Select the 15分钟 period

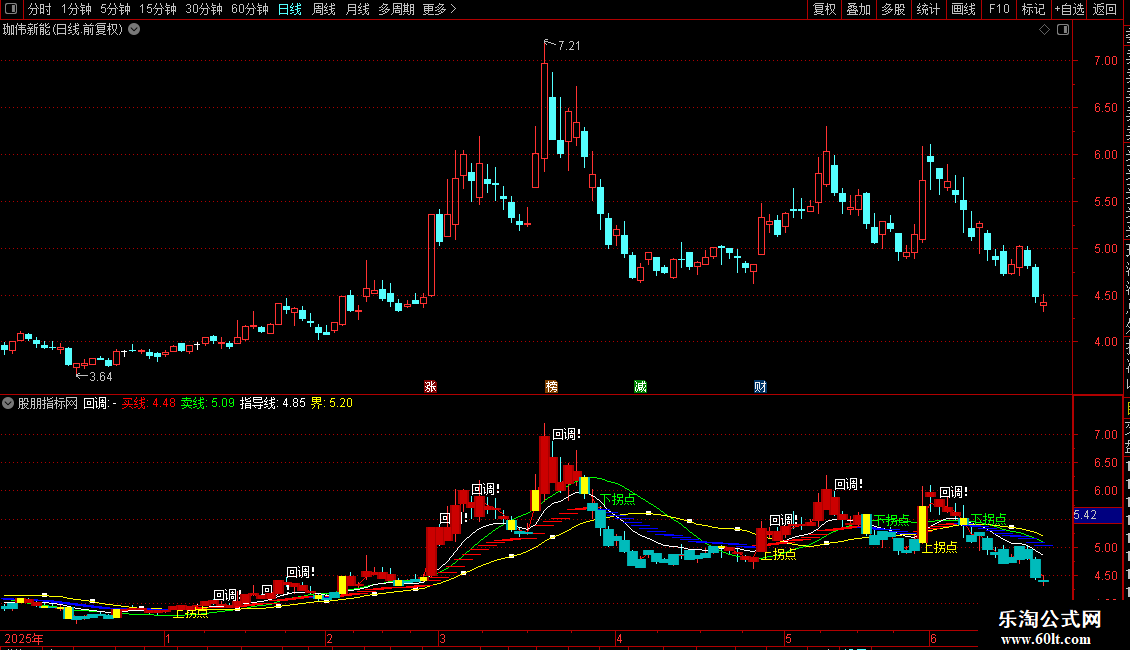(158, 9)
